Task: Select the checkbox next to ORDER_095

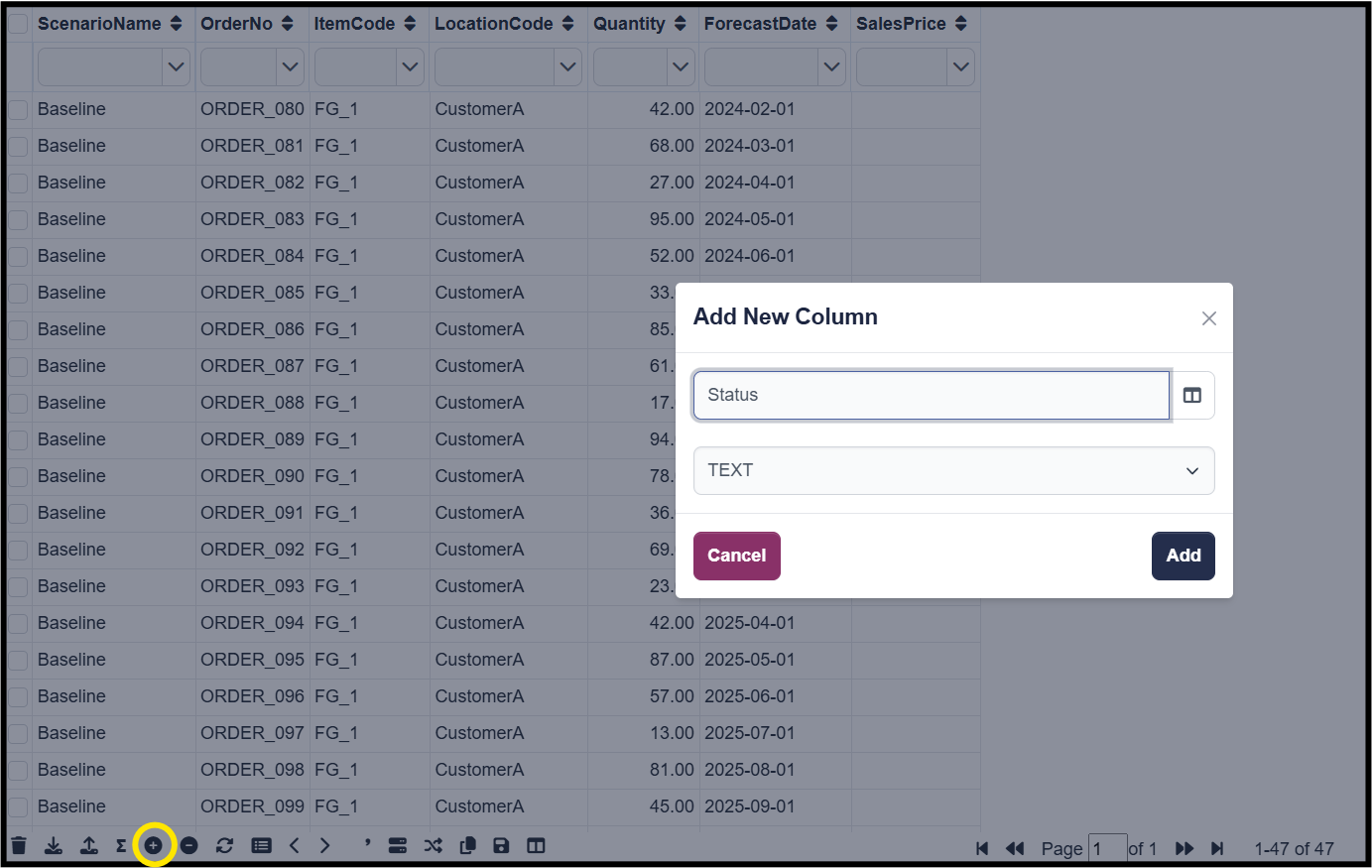Action: coord(17,660)
